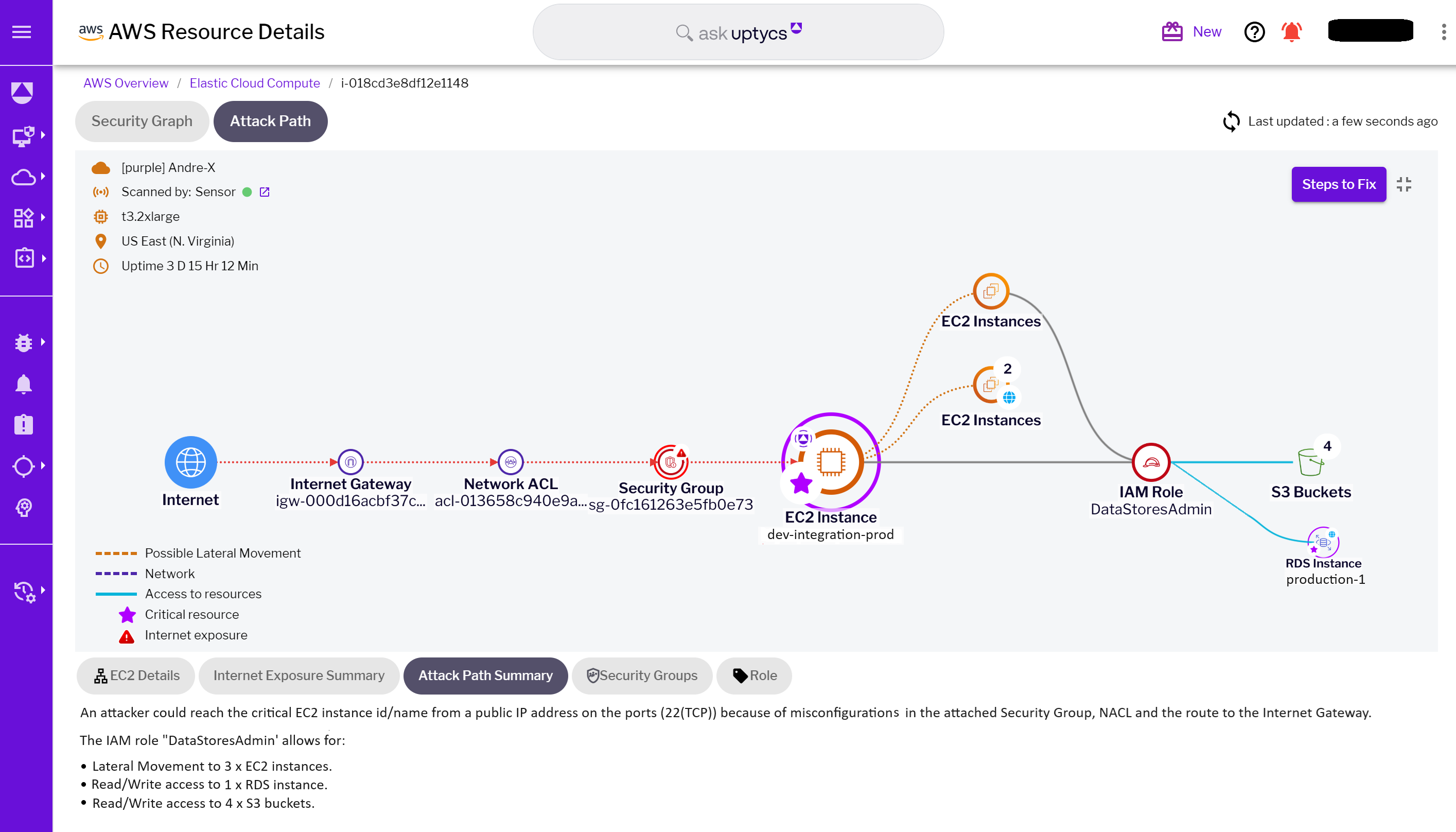Open the Sensor external link icon

(x=264, y=192)
